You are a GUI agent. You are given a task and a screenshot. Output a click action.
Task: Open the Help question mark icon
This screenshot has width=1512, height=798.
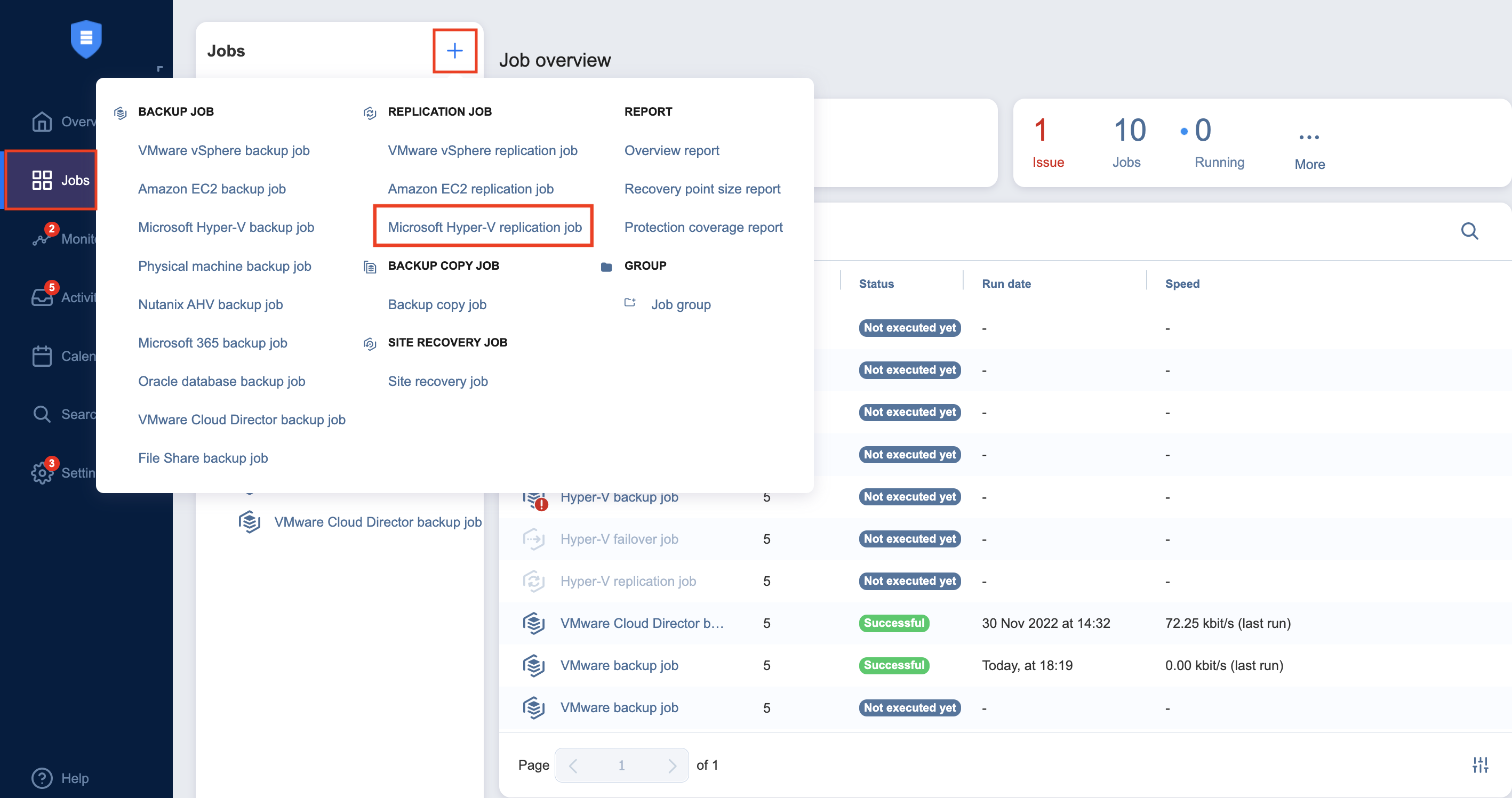click(42, 778)
